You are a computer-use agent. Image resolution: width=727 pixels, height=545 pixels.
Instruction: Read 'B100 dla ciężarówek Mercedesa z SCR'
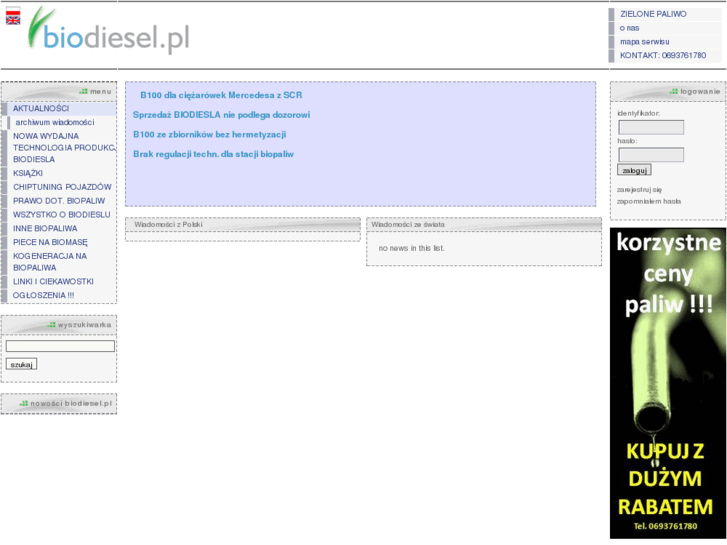click(x=221, y=95)
